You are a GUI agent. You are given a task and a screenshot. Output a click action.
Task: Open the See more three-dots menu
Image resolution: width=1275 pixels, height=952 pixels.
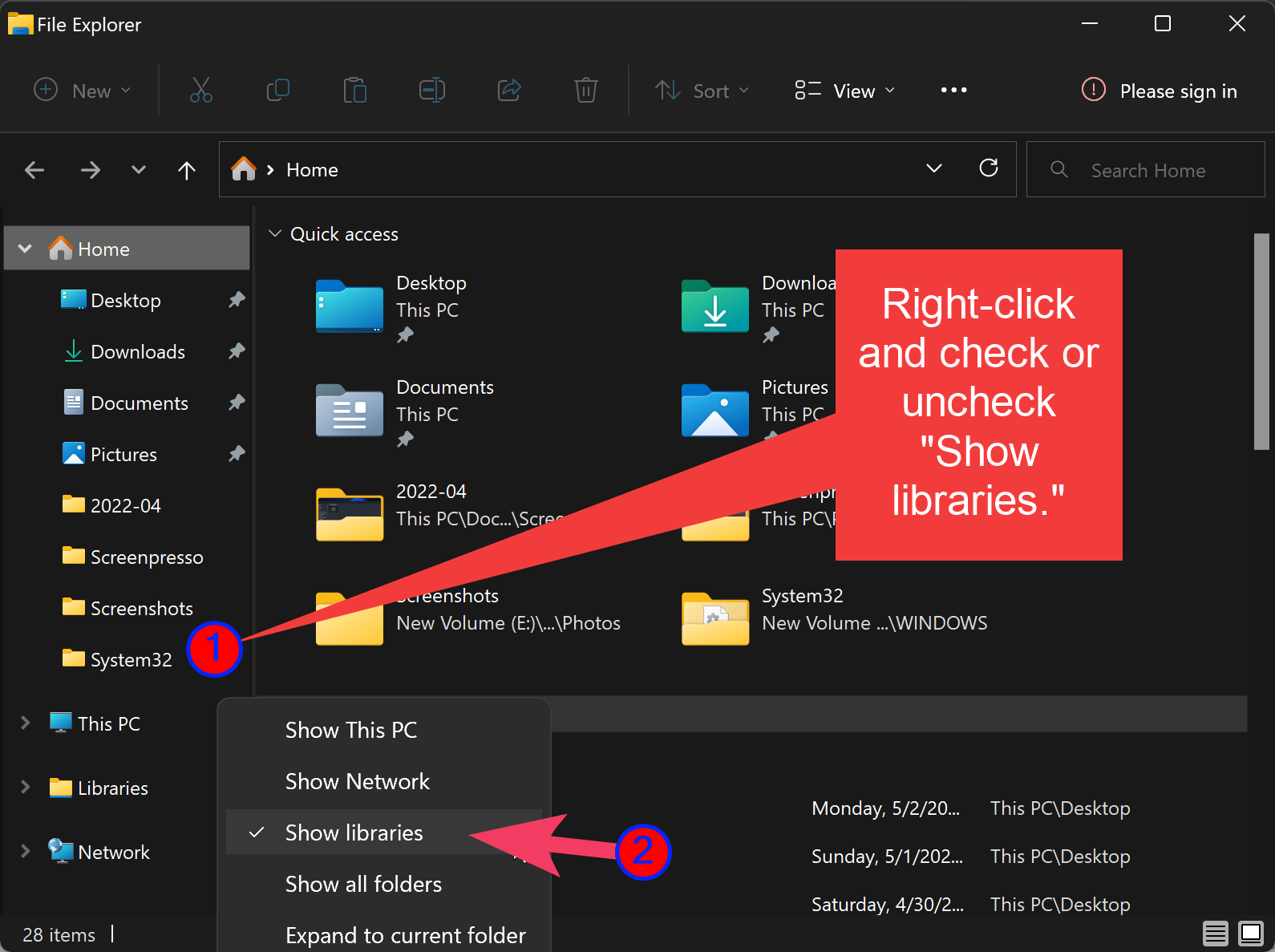tap(953, 90)
